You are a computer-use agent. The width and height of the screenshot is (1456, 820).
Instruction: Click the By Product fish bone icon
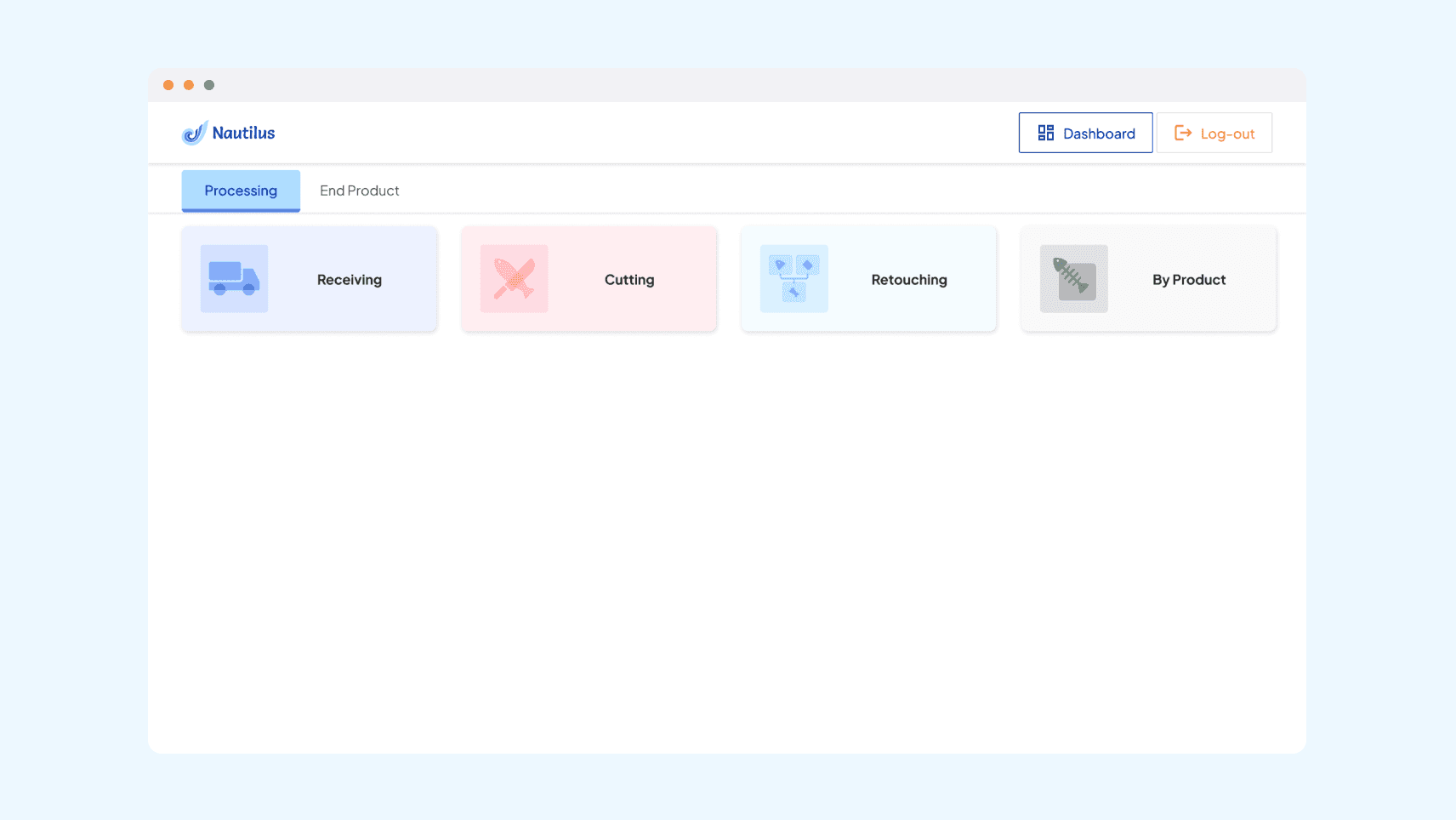point(1073,279)
